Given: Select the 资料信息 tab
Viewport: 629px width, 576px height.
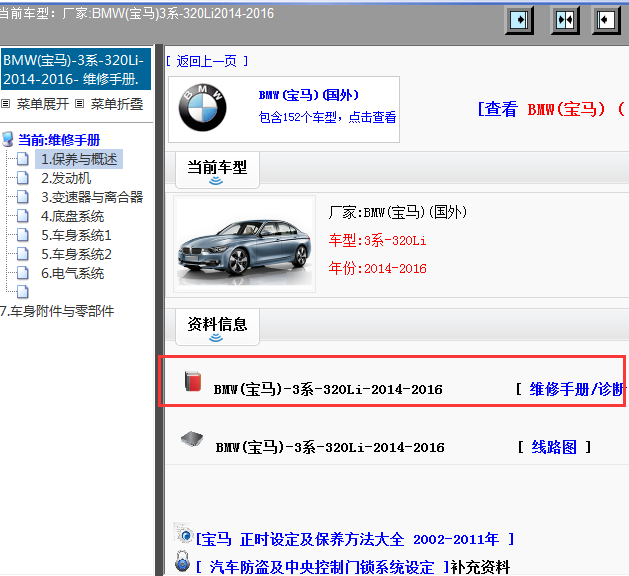Looking at the screenshot, I should coord(217,327).
